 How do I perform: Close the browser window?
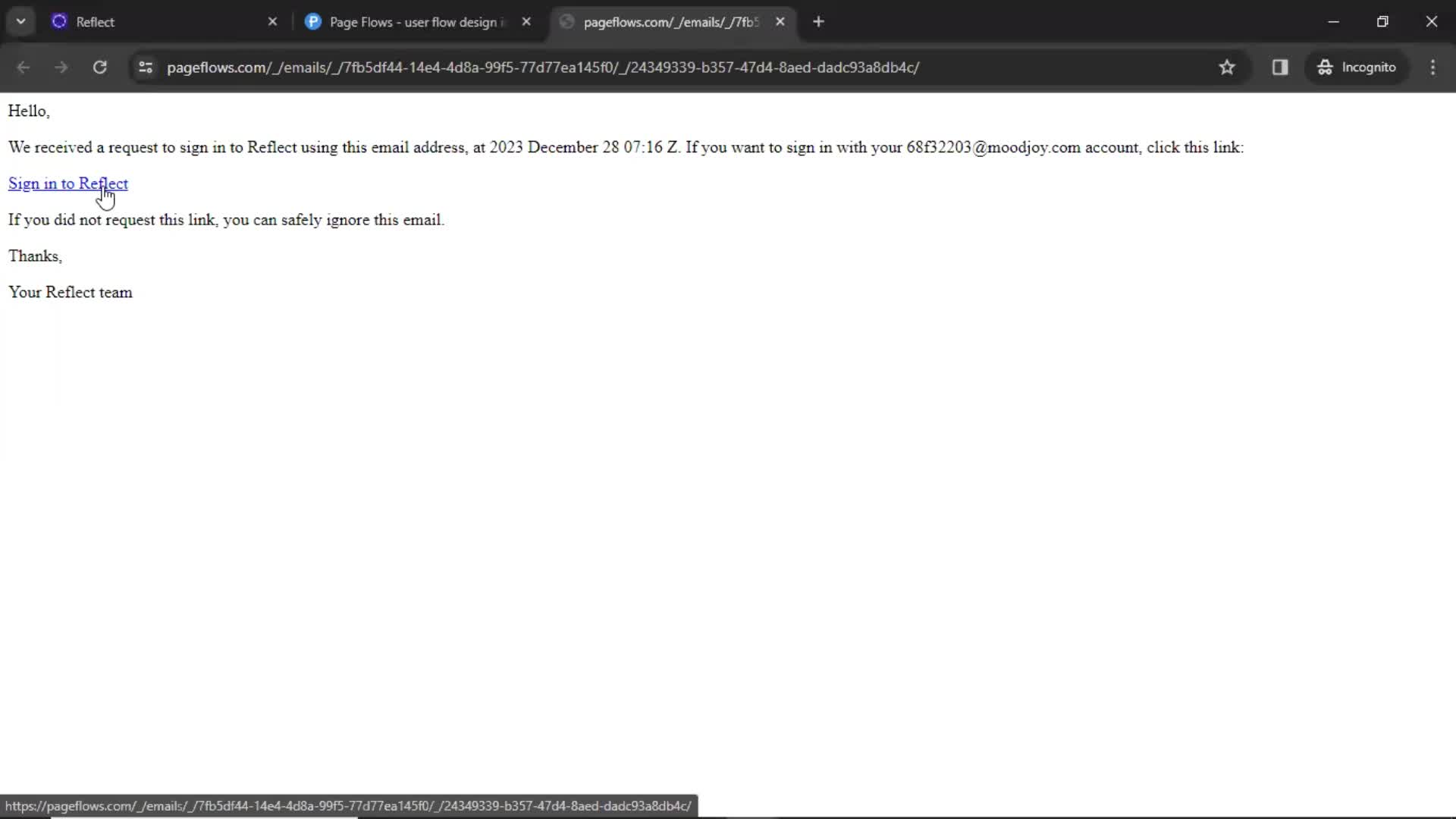click(1432, 22)
